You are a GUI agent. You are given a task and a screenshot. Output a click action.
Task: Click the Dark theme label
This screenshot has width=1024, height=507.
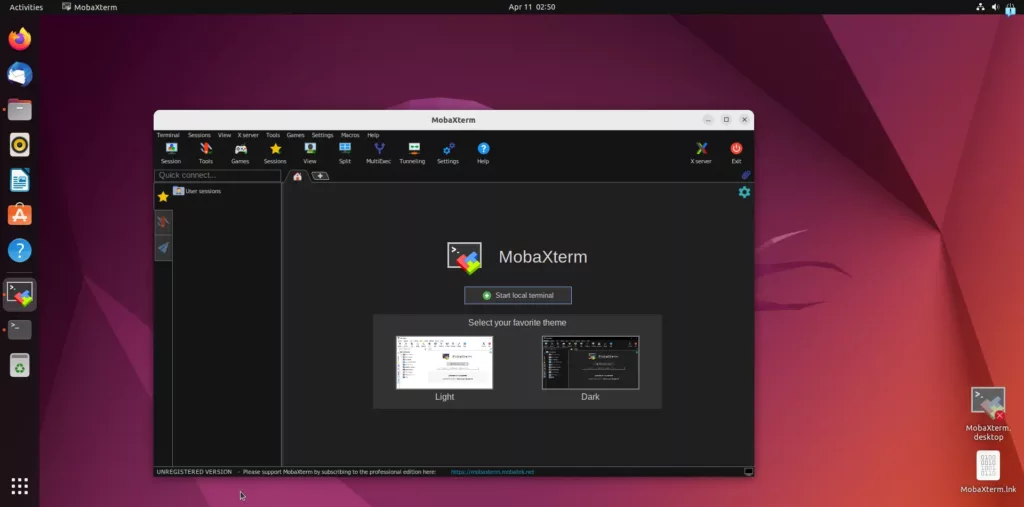pyautogui.click(x=590, y=397)
